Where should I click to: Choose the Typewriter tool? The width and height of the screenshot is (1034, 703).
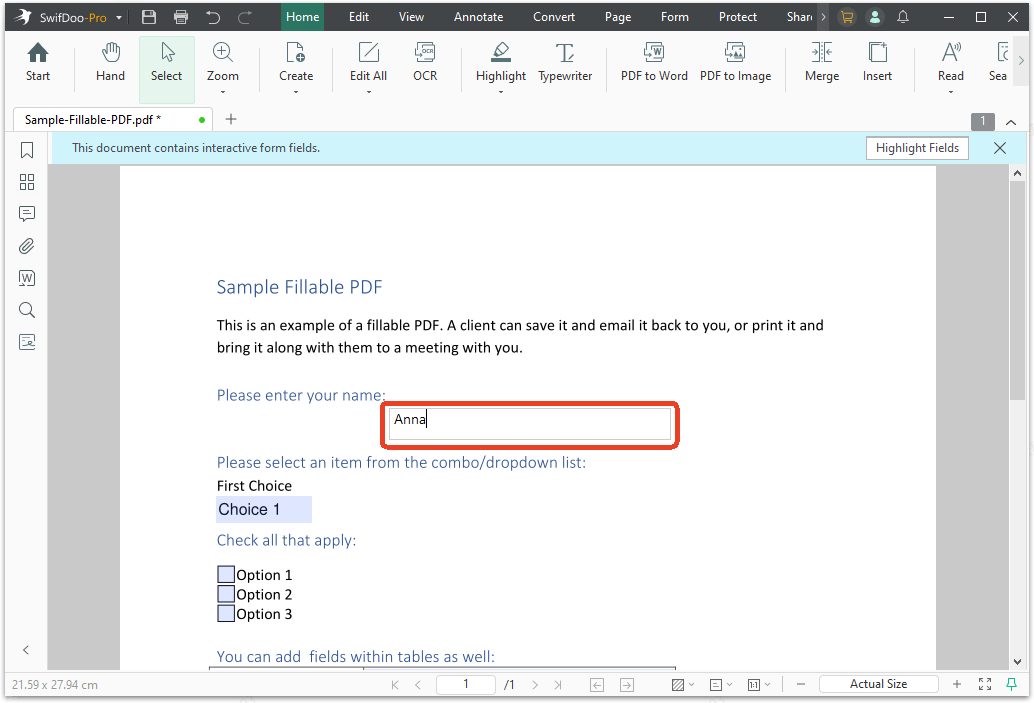coord(565,63)
